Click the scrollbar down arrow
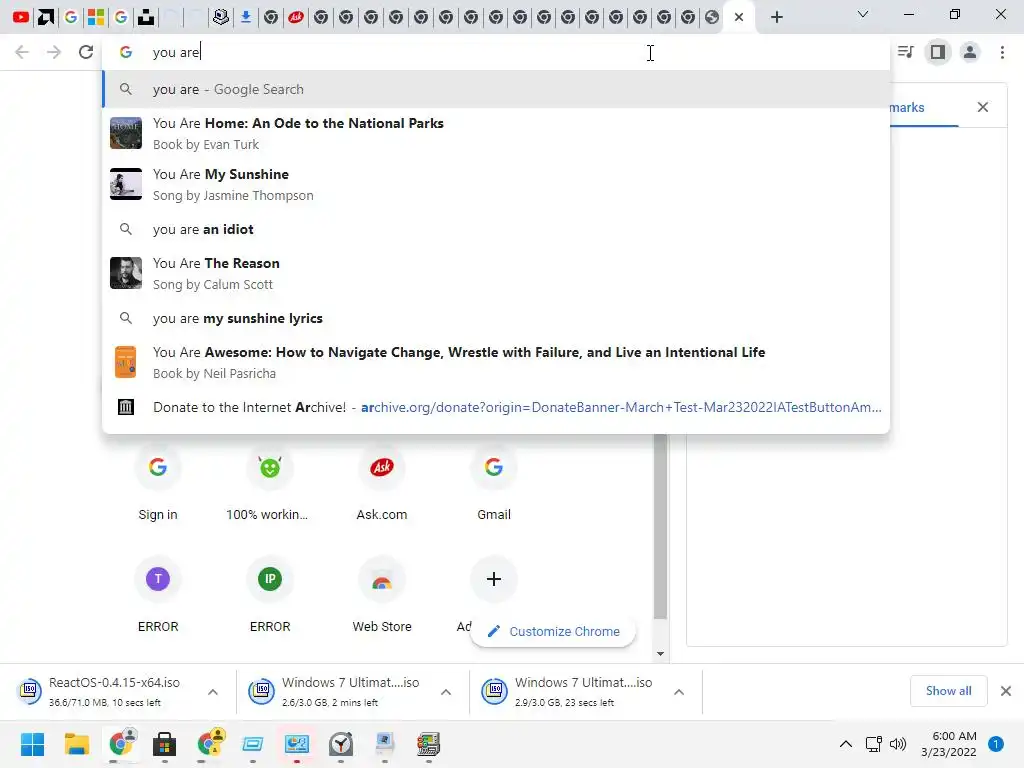 coord(660,654)
